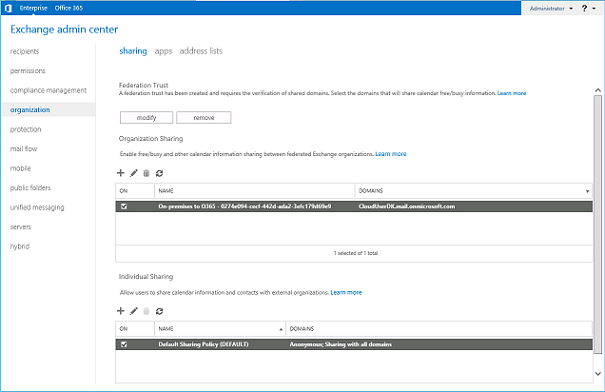Click the Organization Sharing ON column header
Screen dimensions: 605x392
click(x=135, y=191)
